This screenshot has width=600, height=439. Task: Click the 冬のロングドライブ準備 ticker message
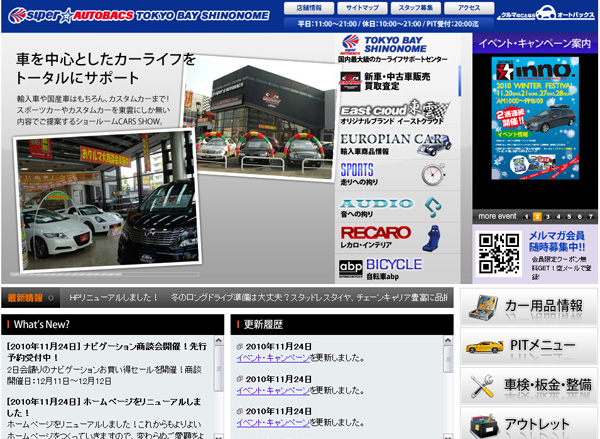coord(309,297)
